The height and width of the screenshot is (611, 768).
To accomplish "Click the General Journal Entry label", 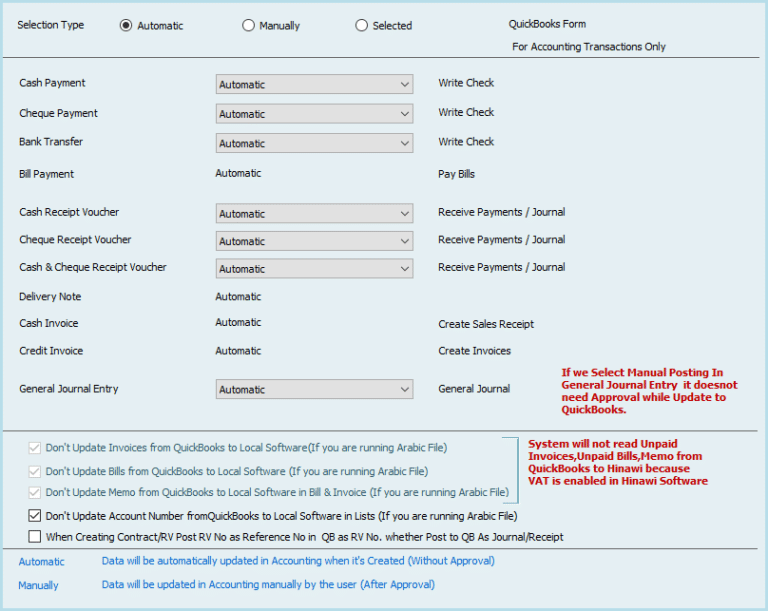I will pyautogui.click(x=69, y=389).
